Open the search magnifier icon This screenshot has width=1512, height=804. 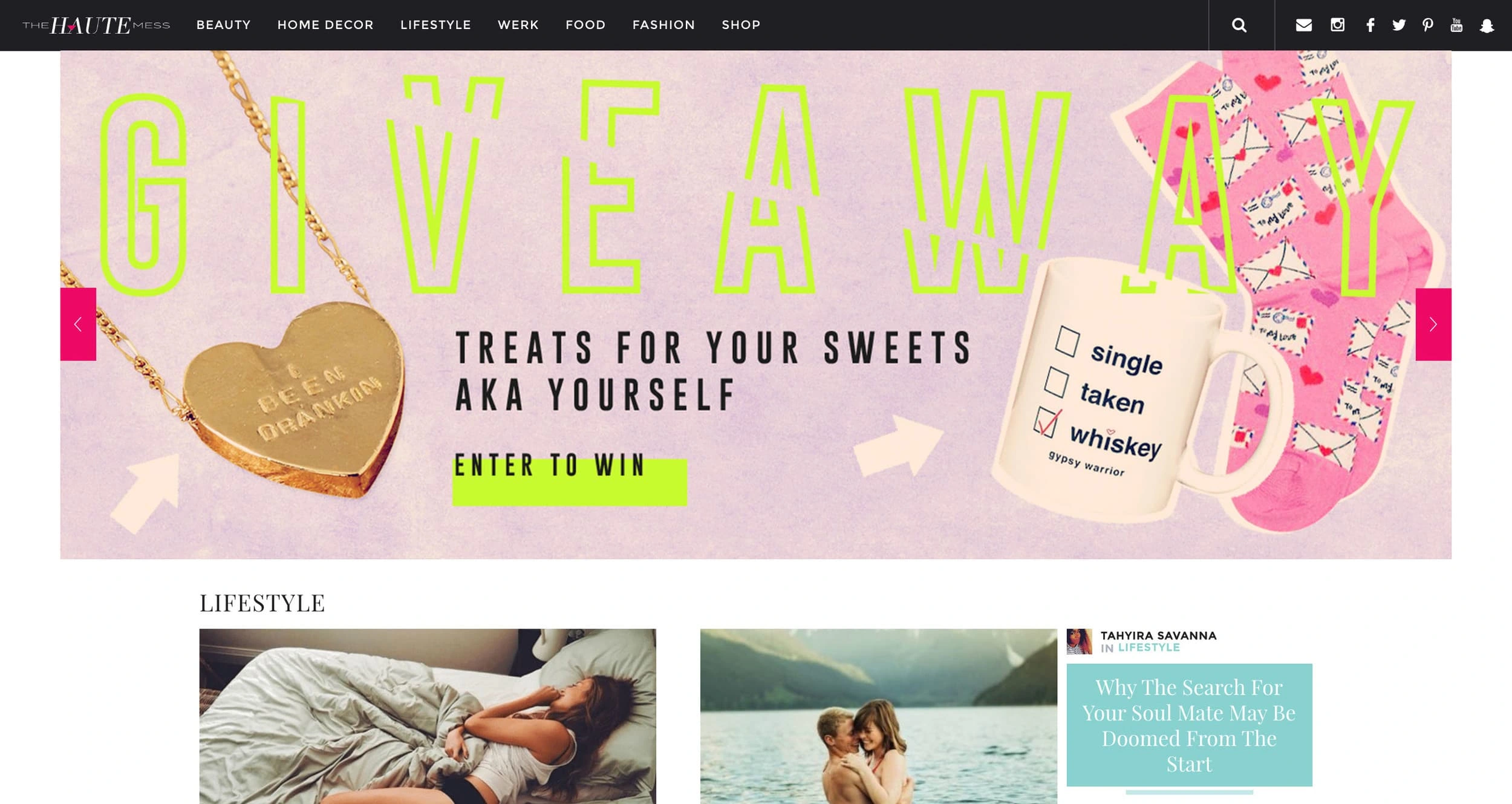pyautogui.click(x=1239, y=25)
